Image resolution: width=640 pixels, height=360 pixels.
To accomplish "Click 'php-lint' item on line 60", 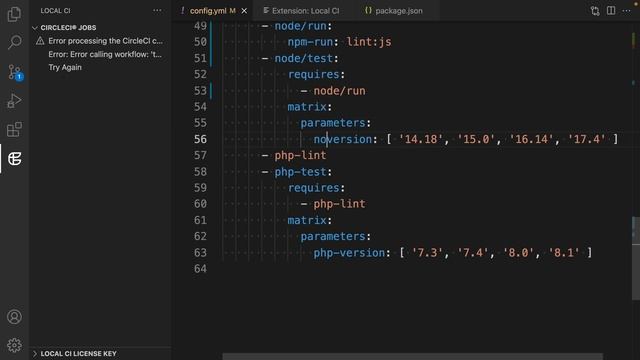I will [x=339, y=204].
